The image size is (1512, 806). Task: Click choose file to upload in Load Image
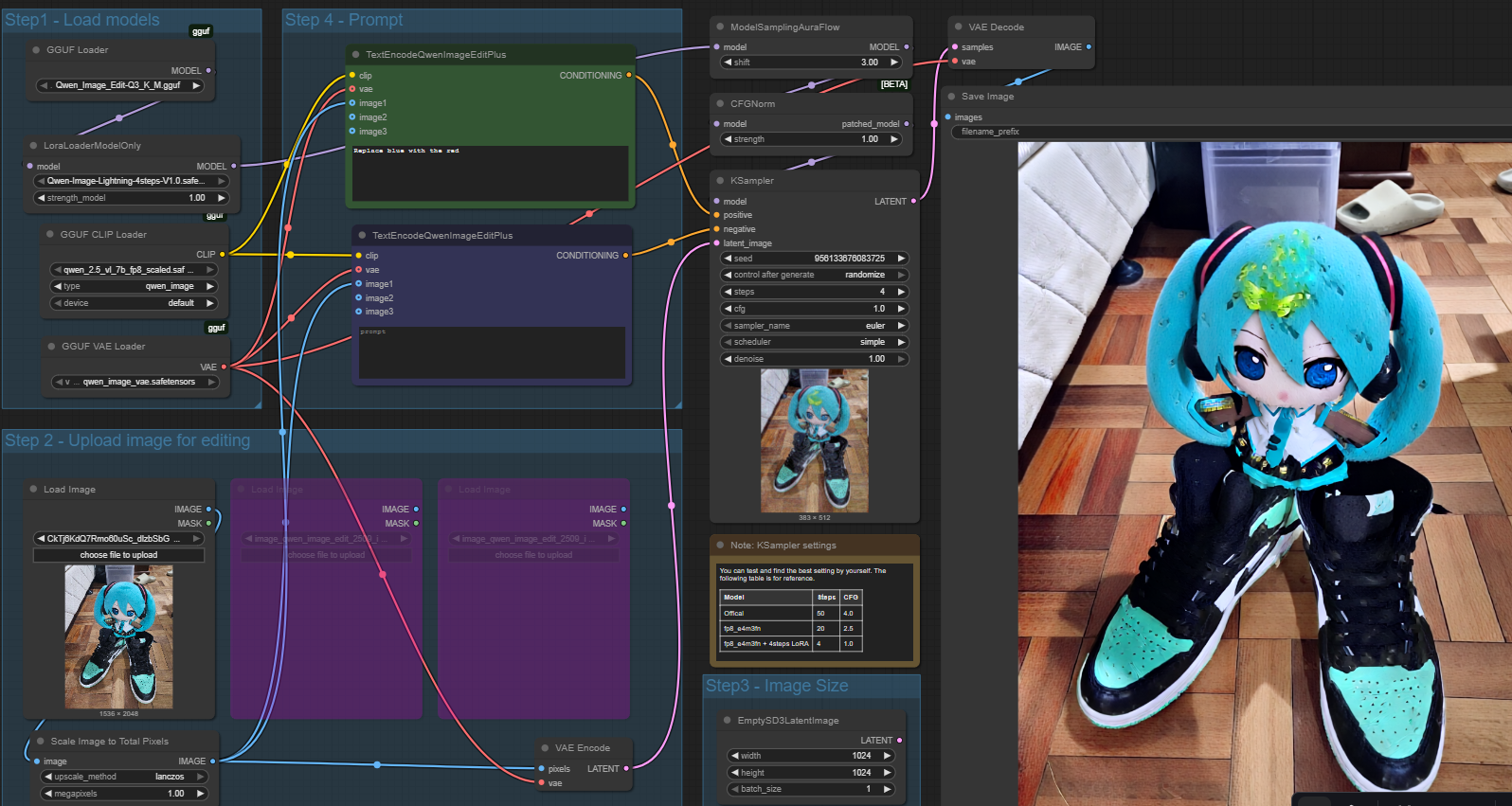tap(118, 555)
